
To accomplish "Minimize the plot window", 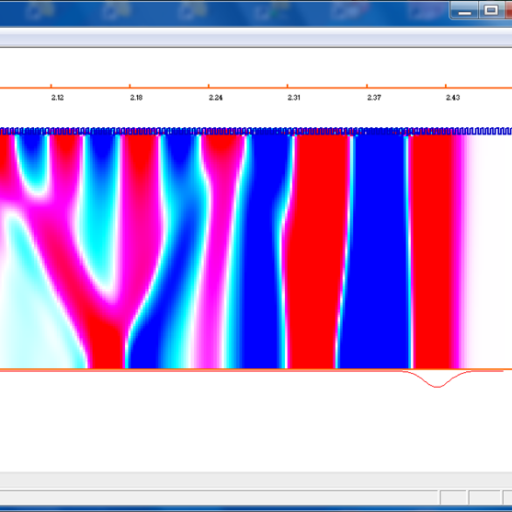I will [465, 11].
